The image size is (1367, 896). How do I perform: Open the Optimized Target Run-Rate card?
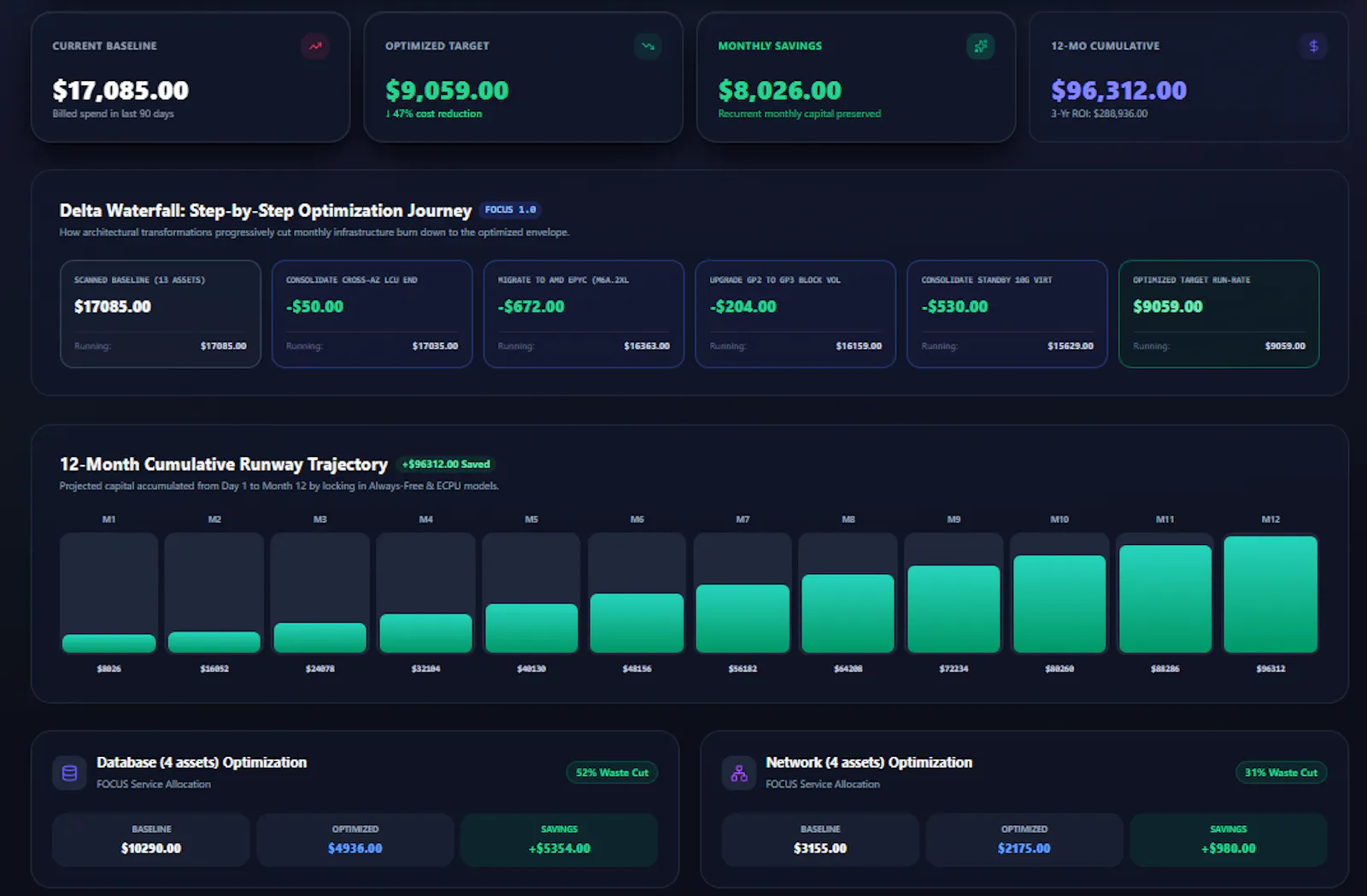(1219, 314)
